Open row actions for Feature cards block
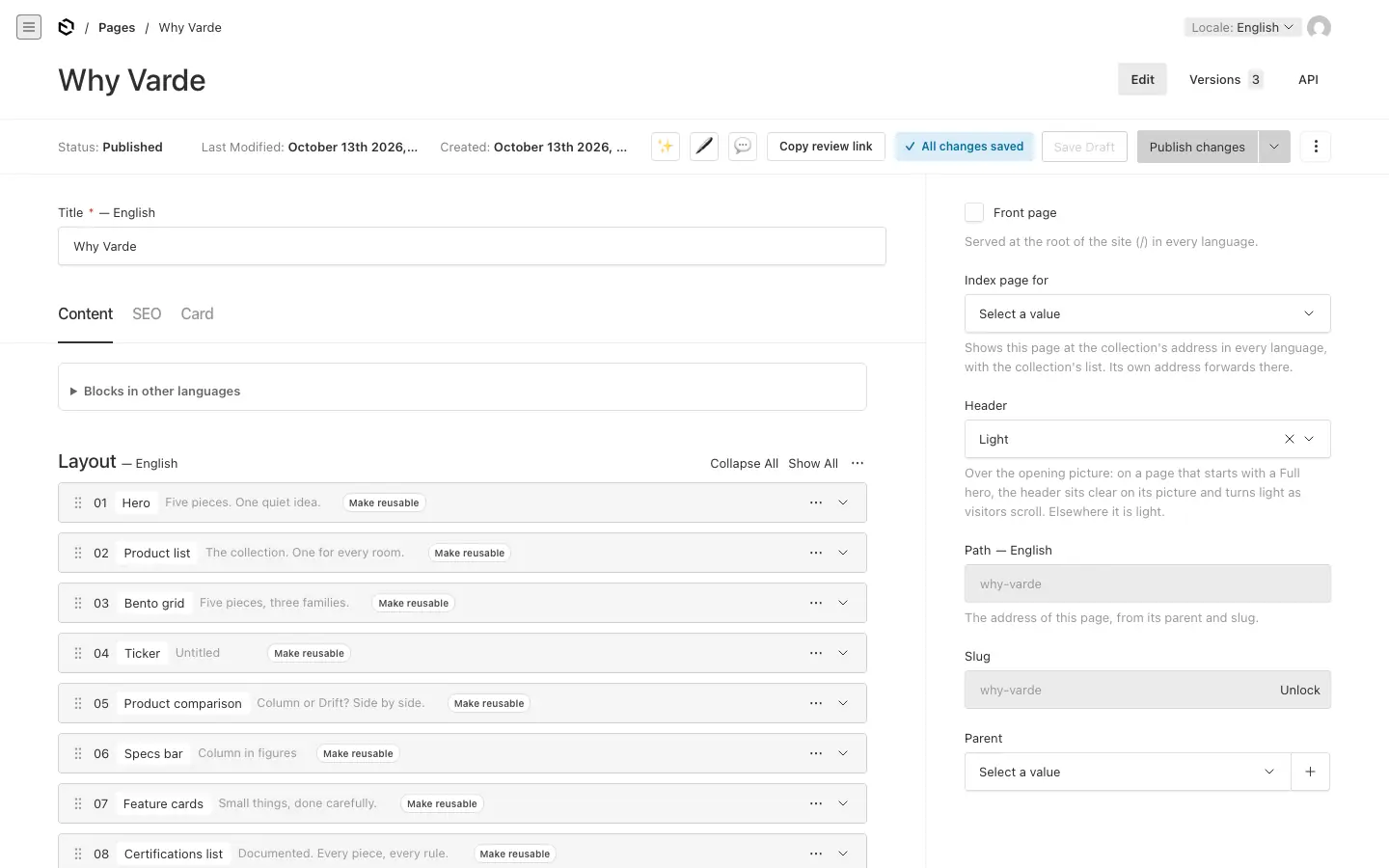 coord(816,803)
